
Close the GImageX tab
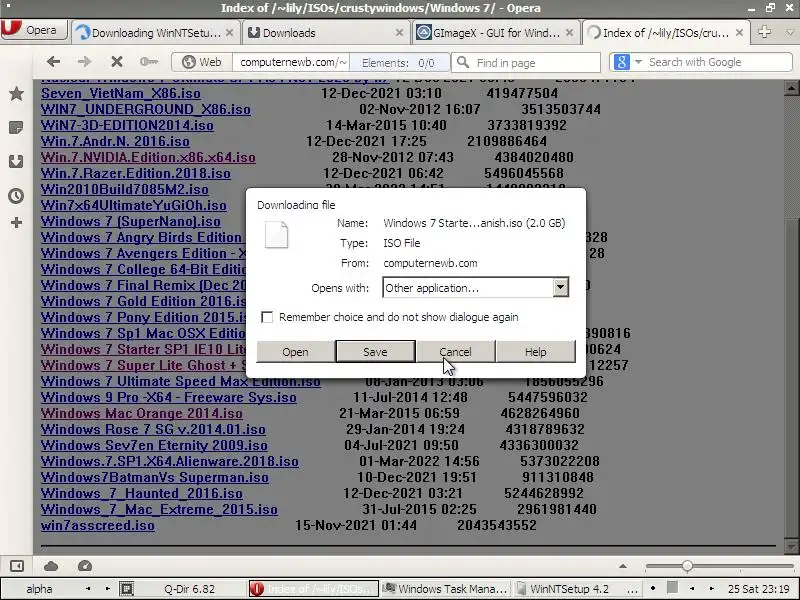tap(570, 33)
